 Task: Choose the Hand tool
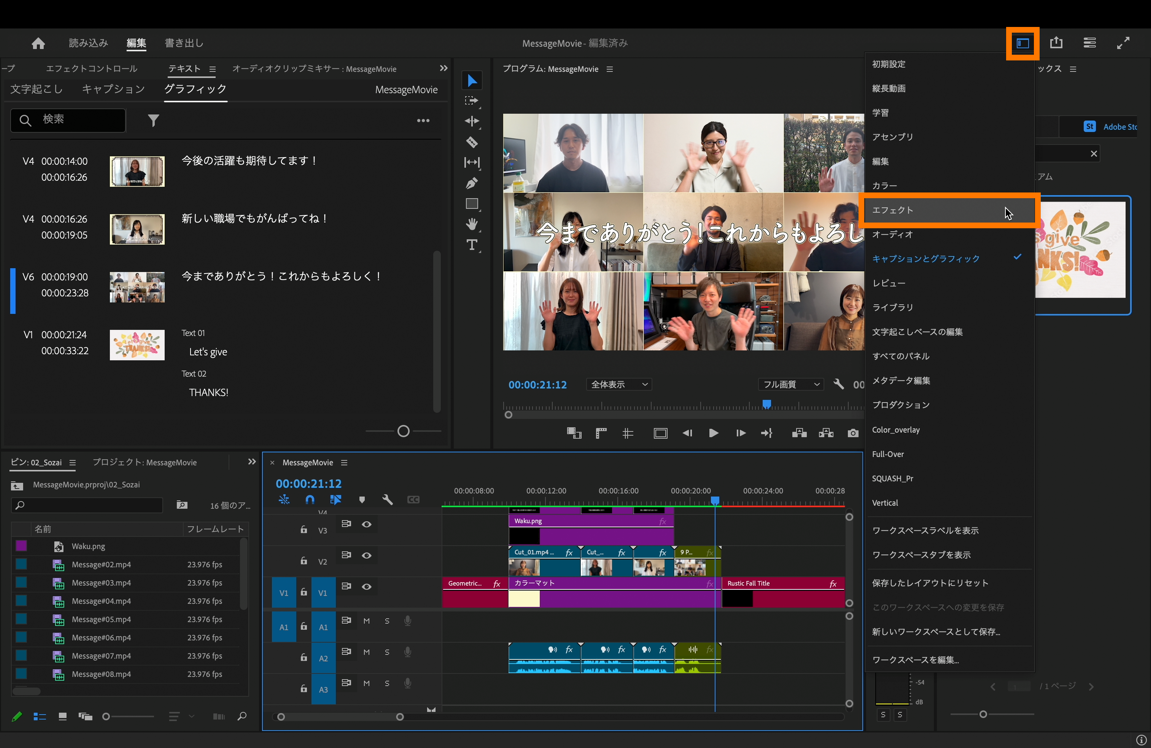(472, 224)
